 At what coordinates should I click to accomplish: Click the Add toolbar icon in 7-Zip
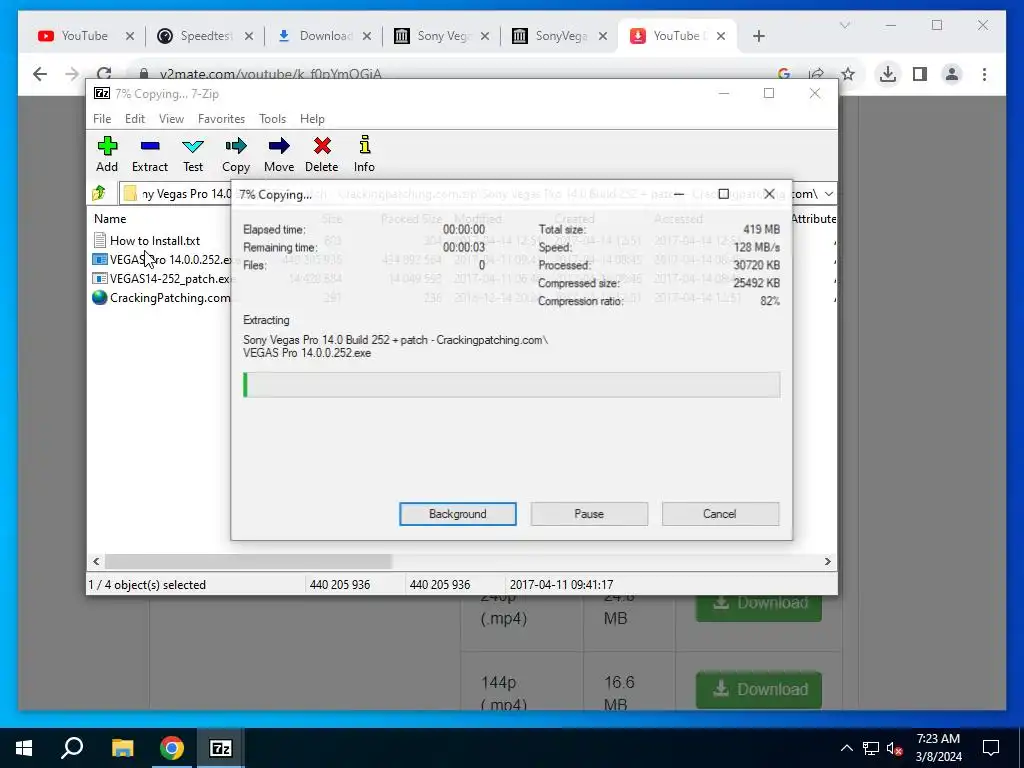107,154
